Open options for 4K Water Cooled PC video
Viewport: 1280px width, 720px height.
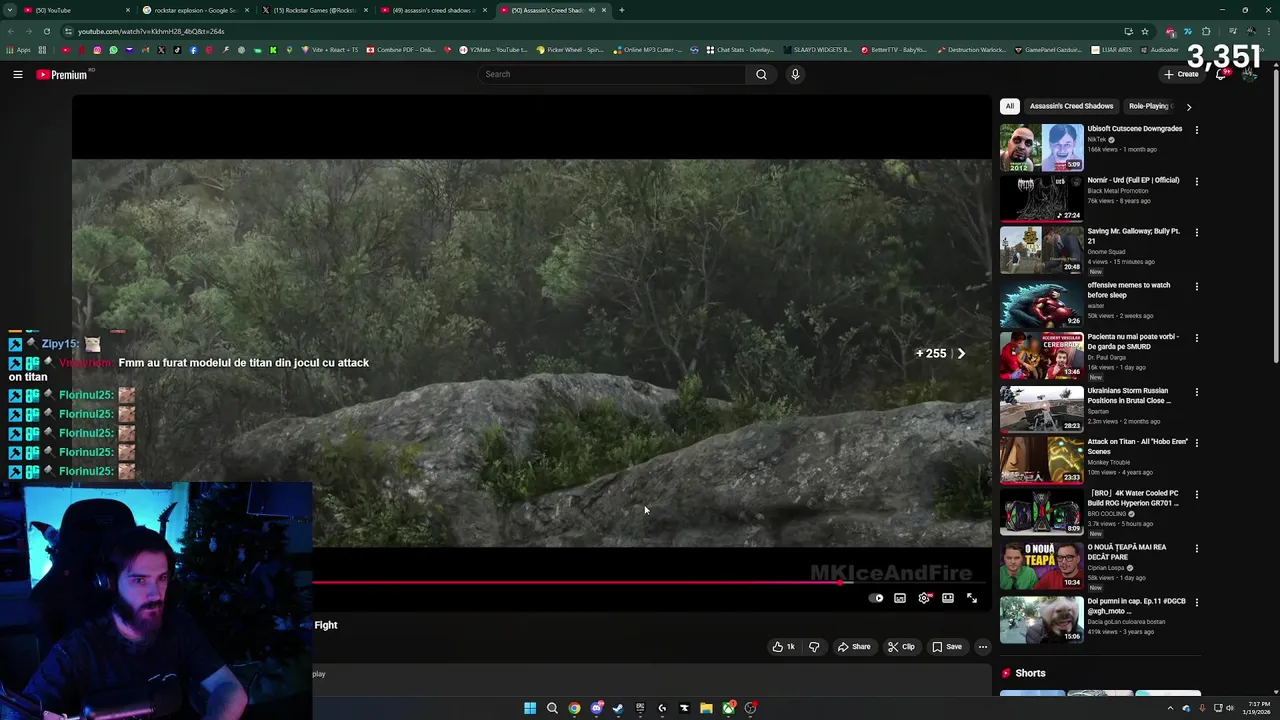tap(1196, 495)
